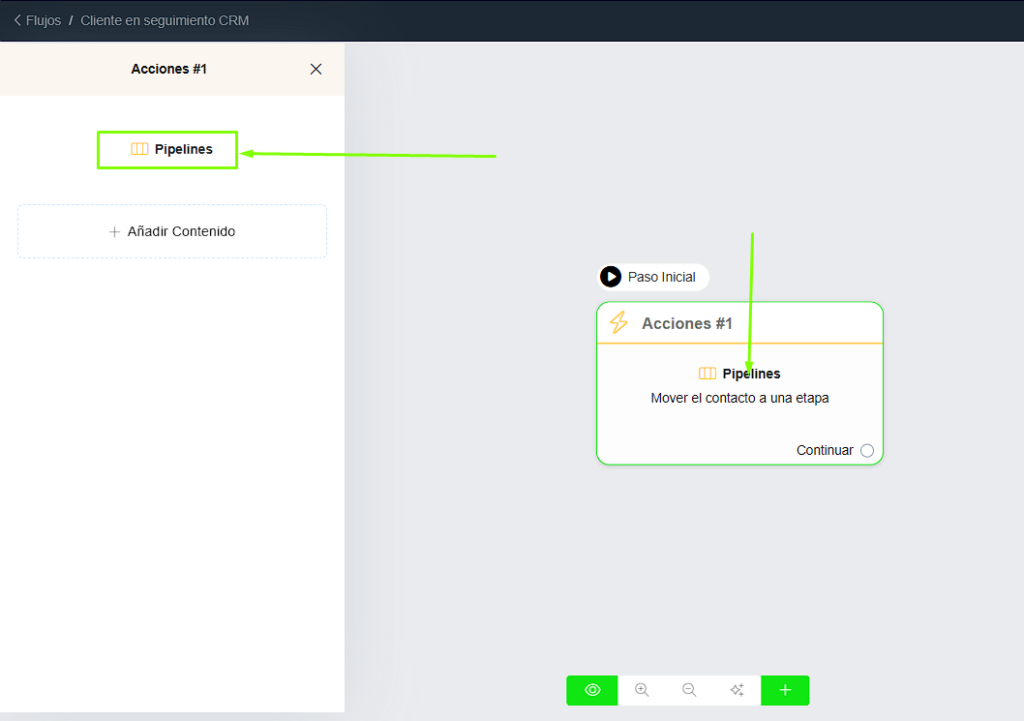Open the preview eye icon in bottom toolbar
1024x721 pixels.
pos(591,690)
